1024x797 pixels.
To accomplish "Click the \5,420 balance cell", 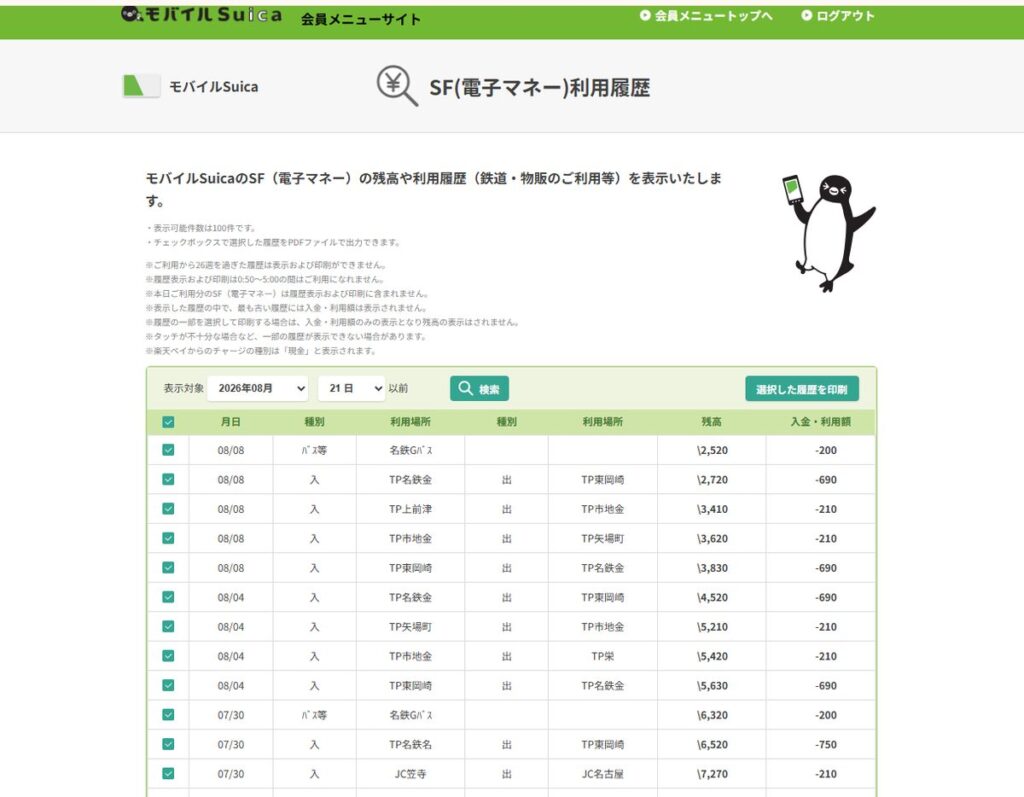I will point(712,656).
